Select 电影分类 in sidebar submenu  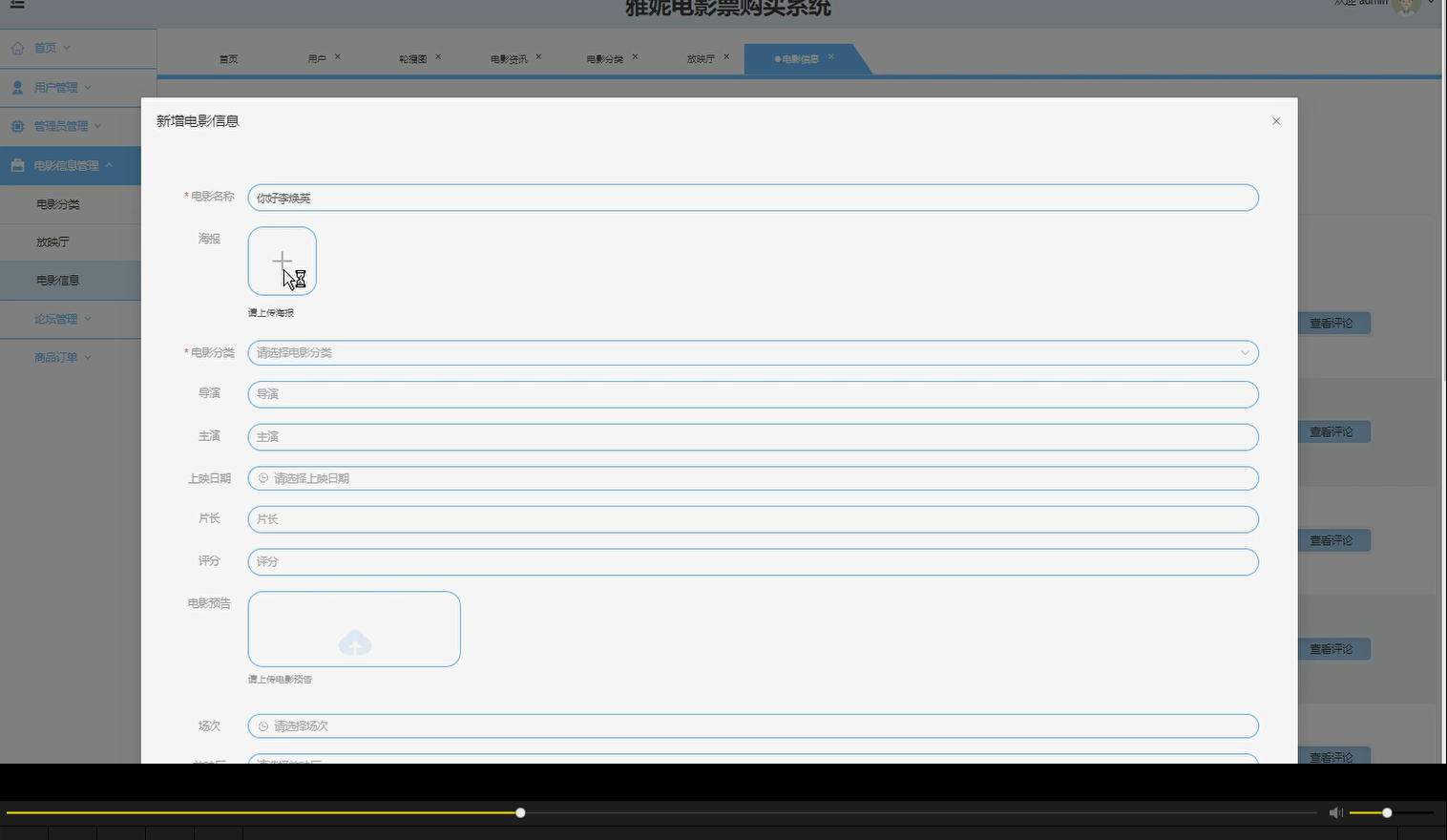(58, 204)
